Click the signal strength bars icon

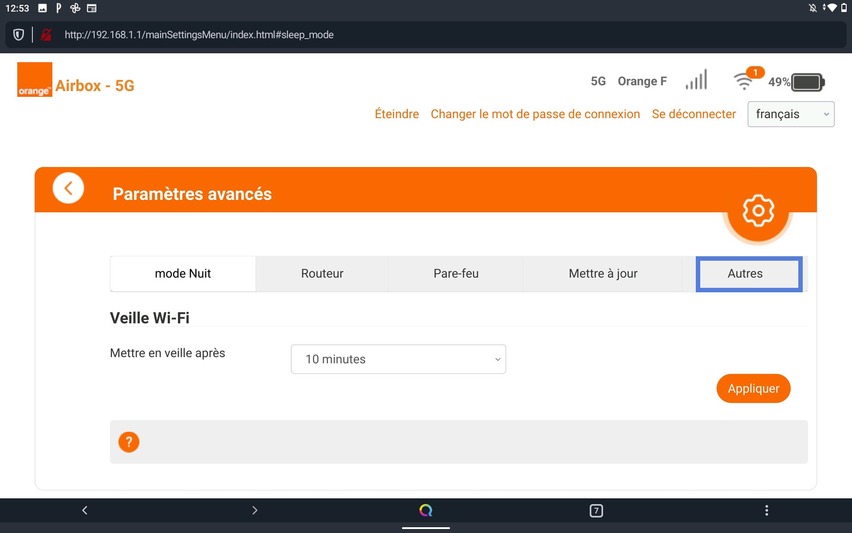coord(696,80)
